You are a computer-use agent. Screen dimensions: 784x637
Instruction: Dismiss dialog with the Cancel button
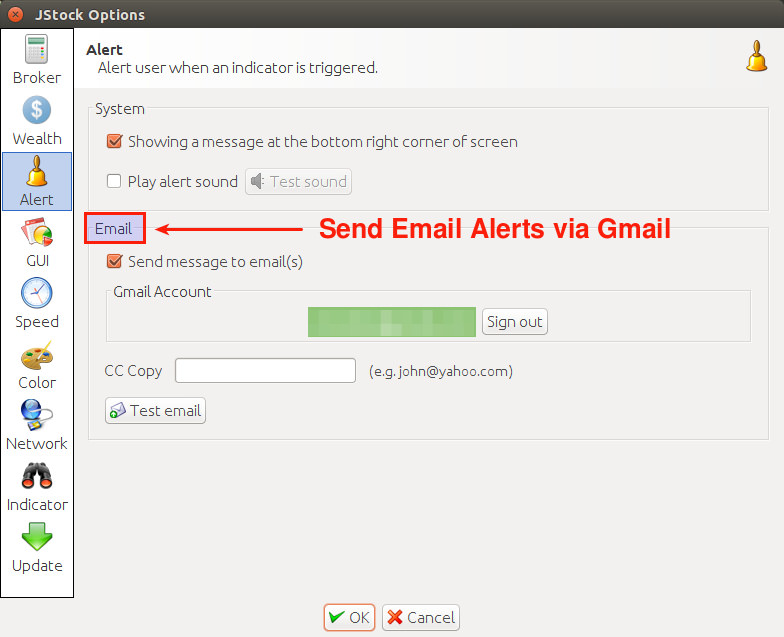tap(421, 618)
